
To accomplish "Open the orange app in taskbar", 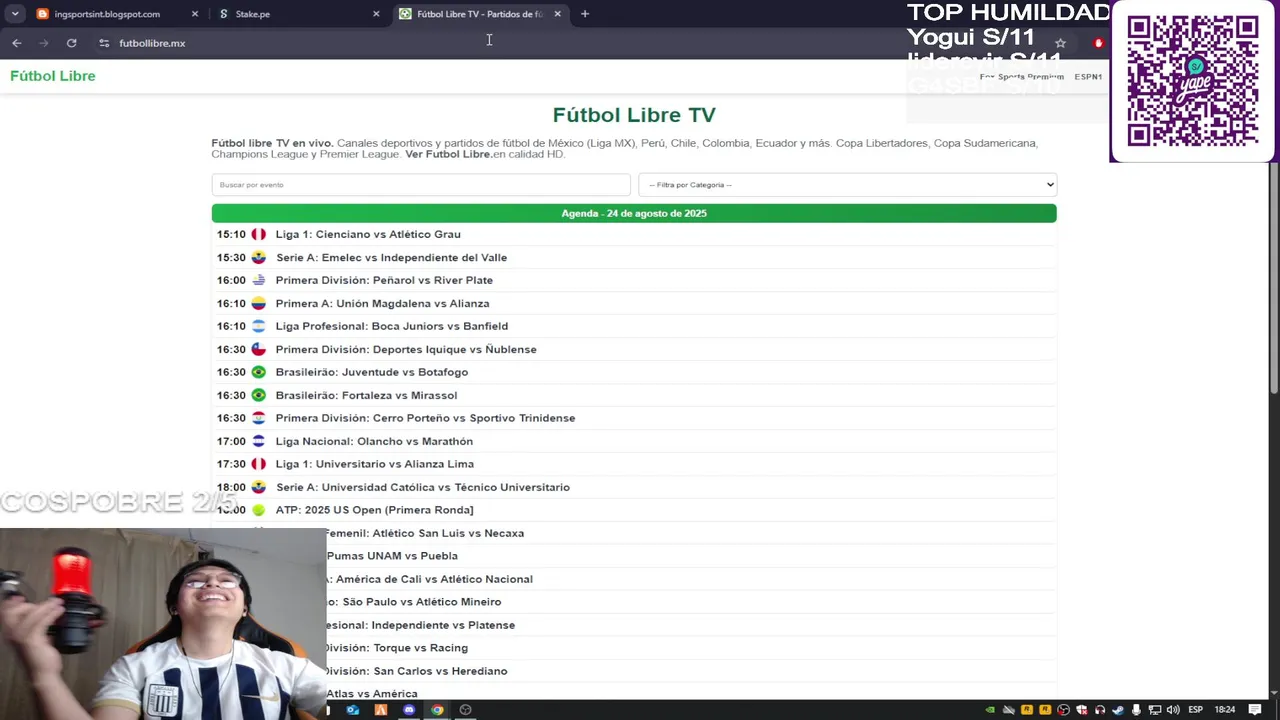I will coord(381,710).
